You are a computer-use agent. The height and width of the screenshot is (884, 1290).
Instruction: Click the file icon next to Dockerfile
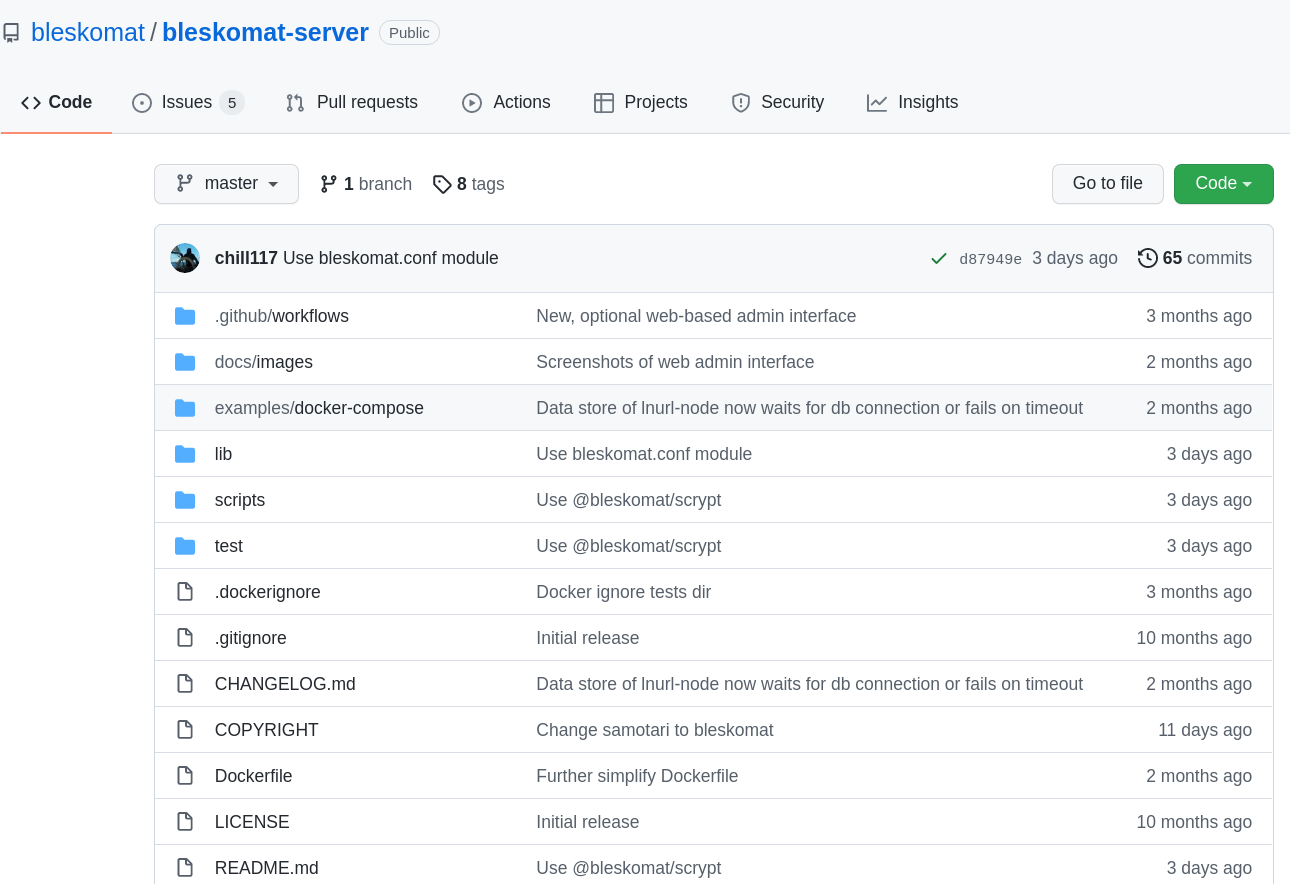[x=185, y=776]
